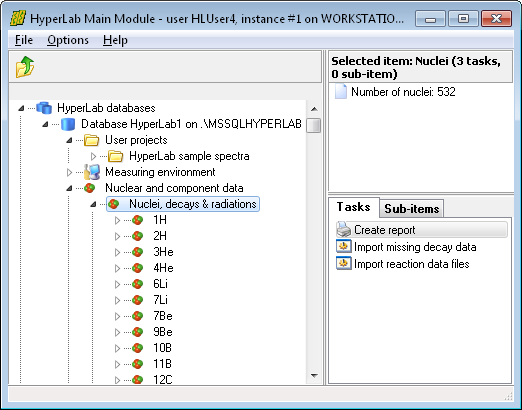
Task: Click the blue Database HyperLab1 cylinder icon
Action: pos(68,124)
